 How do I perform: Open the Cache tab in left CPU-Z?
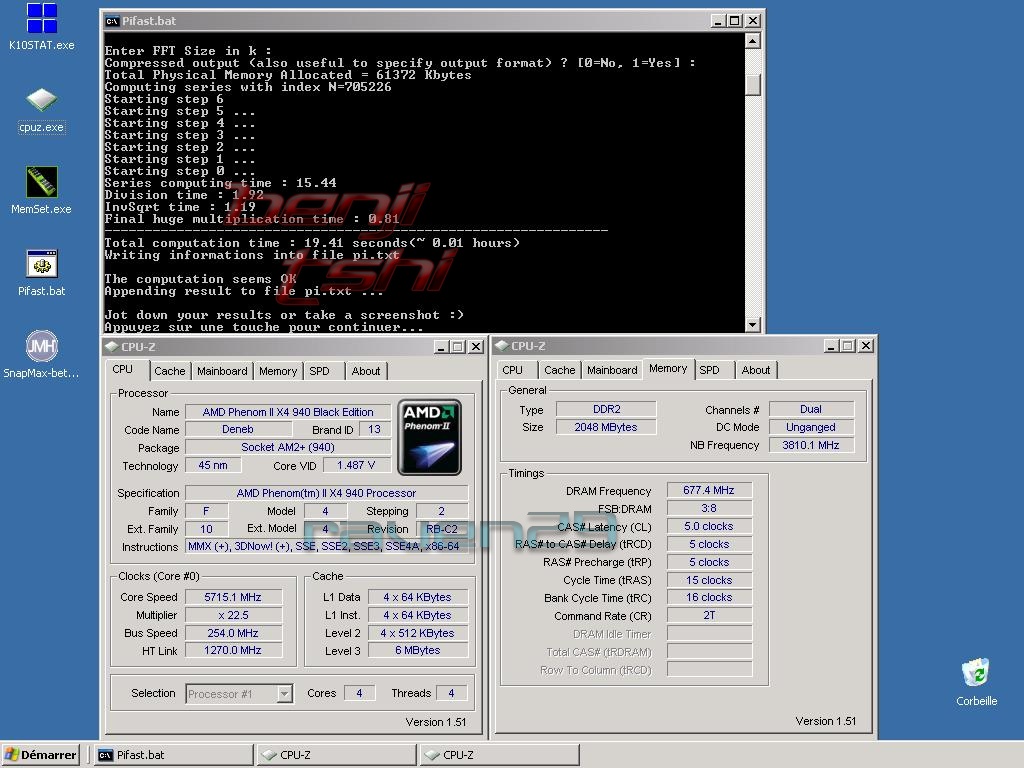tap(170, 371)
